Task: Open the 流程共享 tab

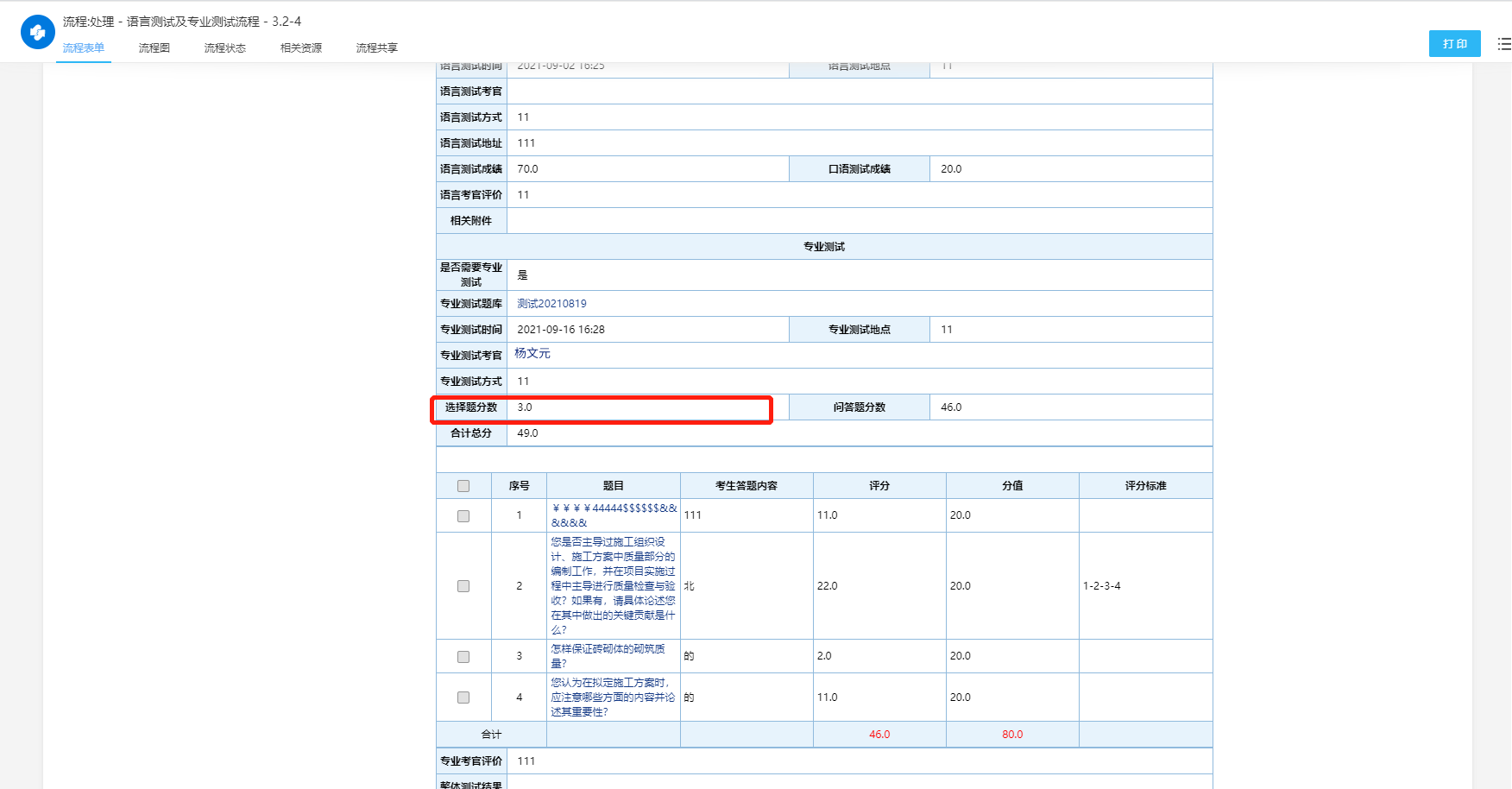Action: [377, 47]
